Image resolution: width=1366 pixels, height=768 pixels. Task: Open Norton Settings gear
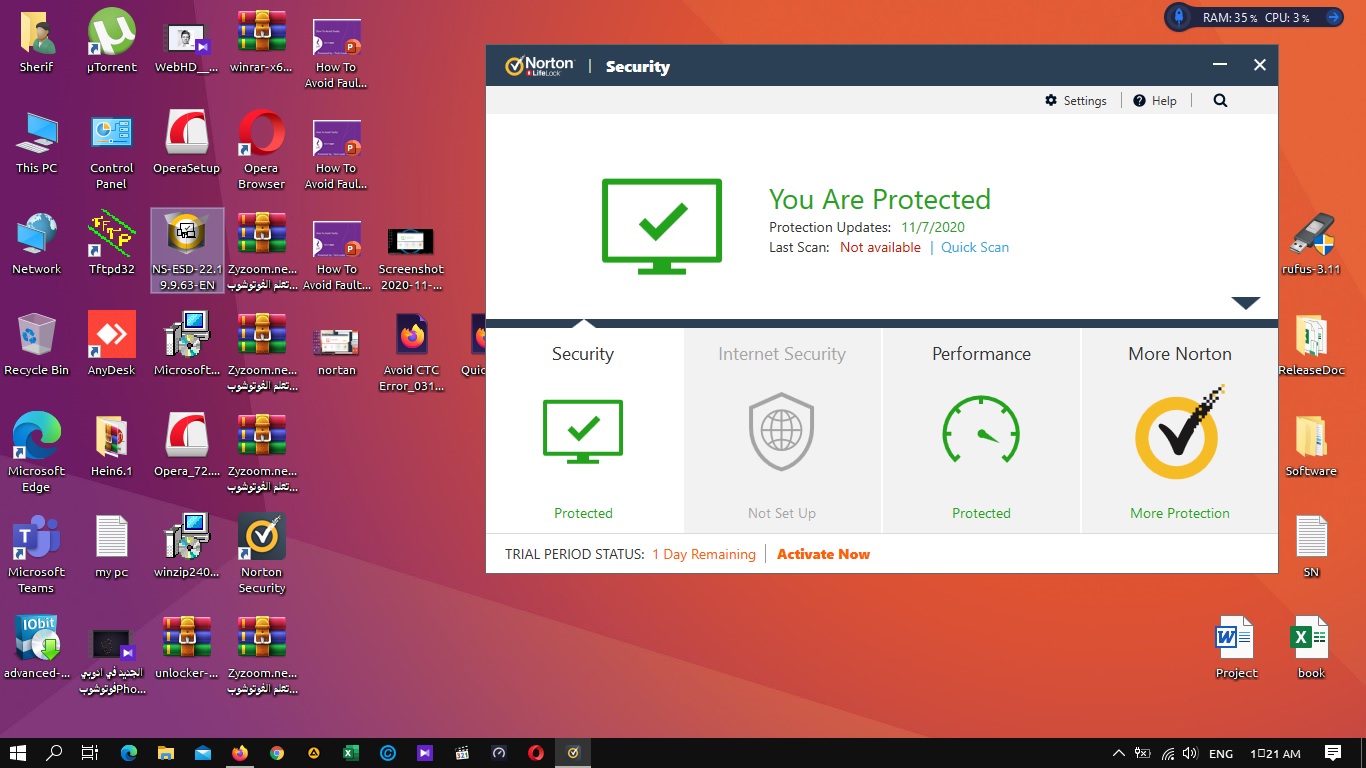1076,101
